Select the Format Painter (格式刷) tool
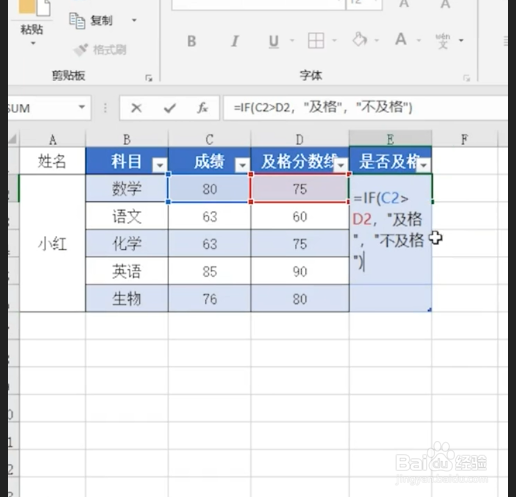 [x=100, y=50]
